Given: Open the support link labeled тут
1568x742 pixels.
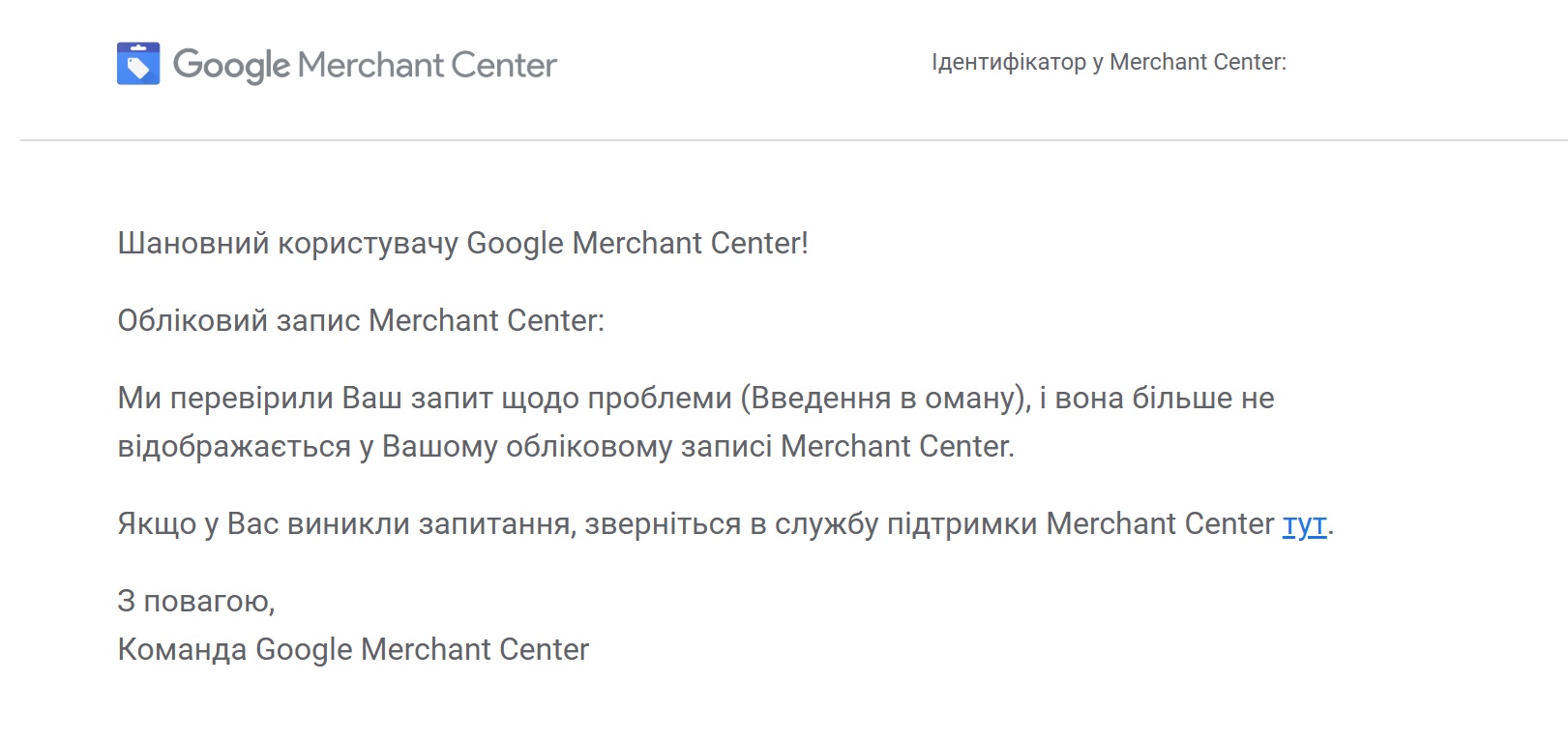Looking at the screenshot, I should click(1304, 524).
